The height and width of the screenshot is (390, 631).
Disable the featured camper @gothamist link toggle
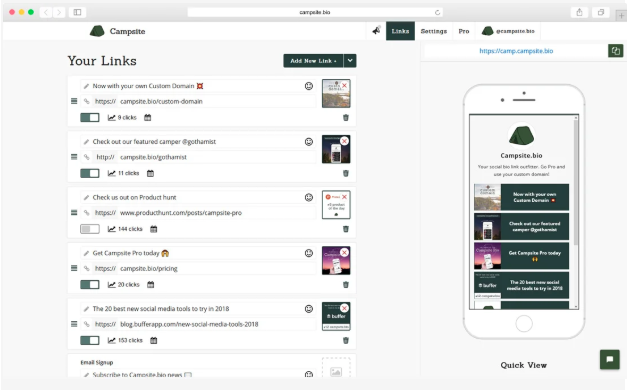click(x=90, y=173)
